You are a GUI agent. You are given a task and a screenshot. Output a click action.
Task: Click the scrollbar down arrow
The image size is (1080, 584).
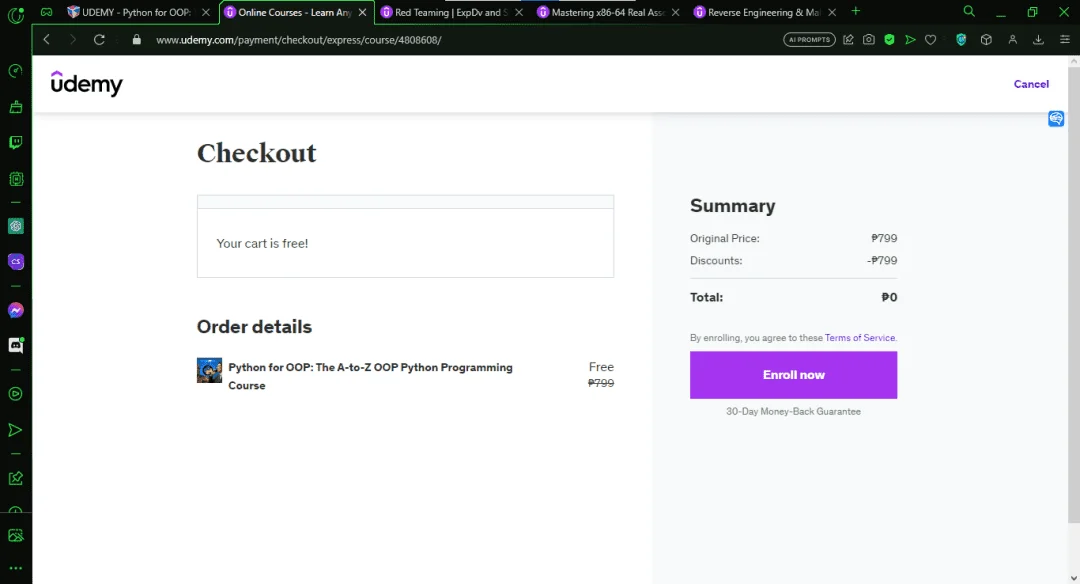tap(1074, 578)
